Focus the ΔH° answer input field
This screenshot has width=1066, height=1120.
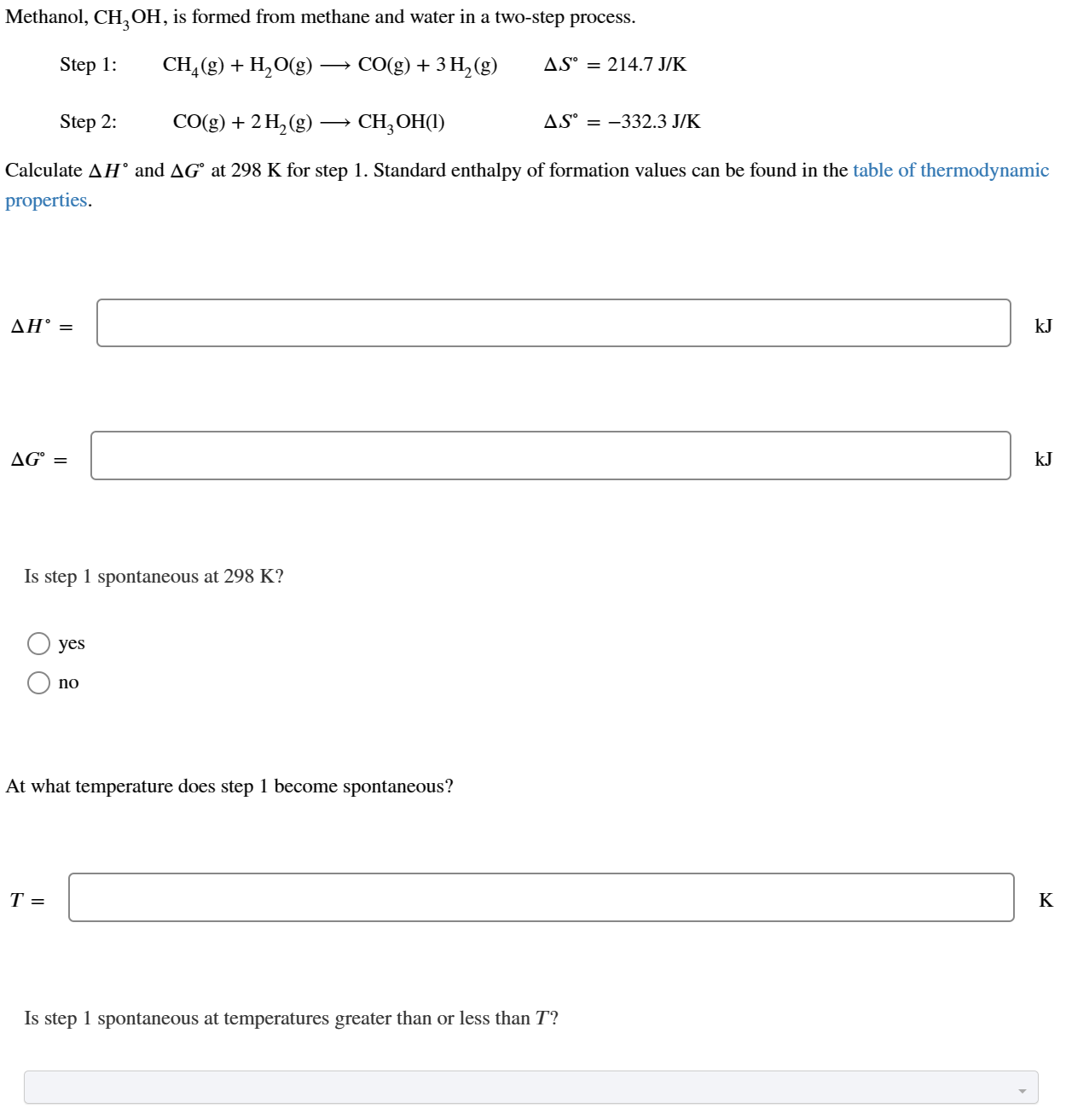pyautogui.click(x=553, y=323)
